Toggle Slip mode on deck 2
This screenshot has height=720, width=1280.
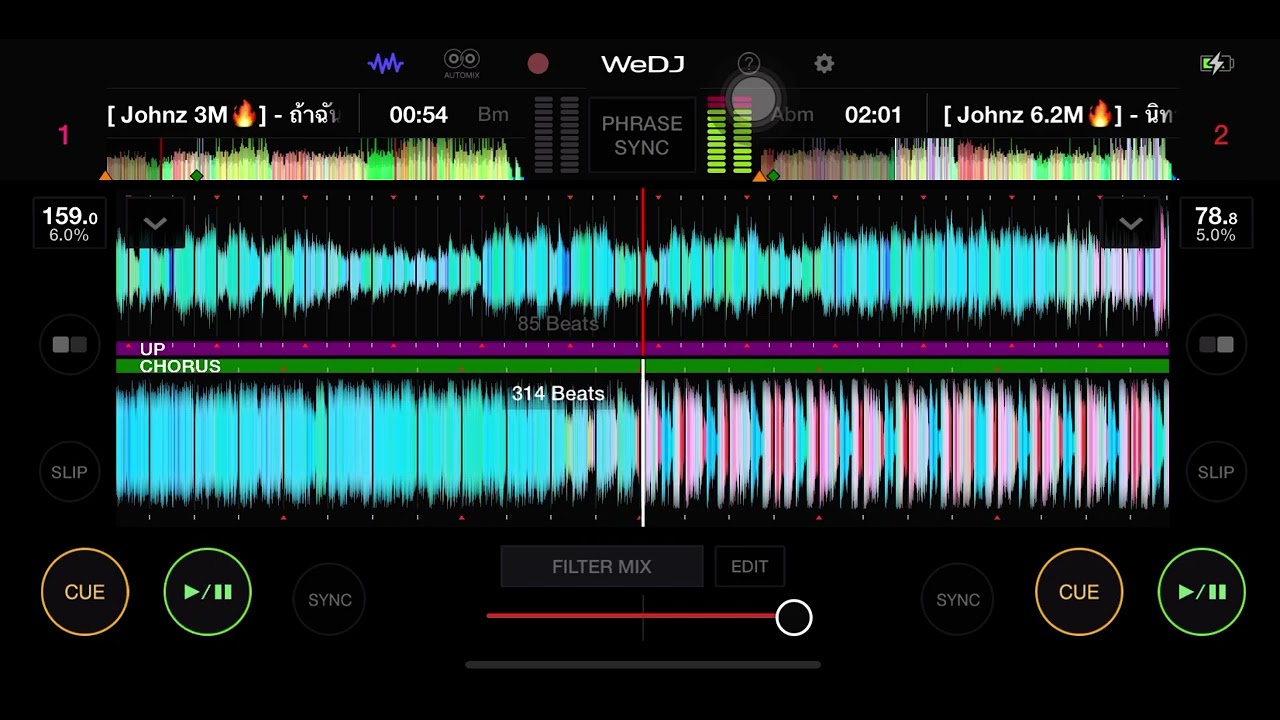pyautogui.click(x=1217, y=472)
